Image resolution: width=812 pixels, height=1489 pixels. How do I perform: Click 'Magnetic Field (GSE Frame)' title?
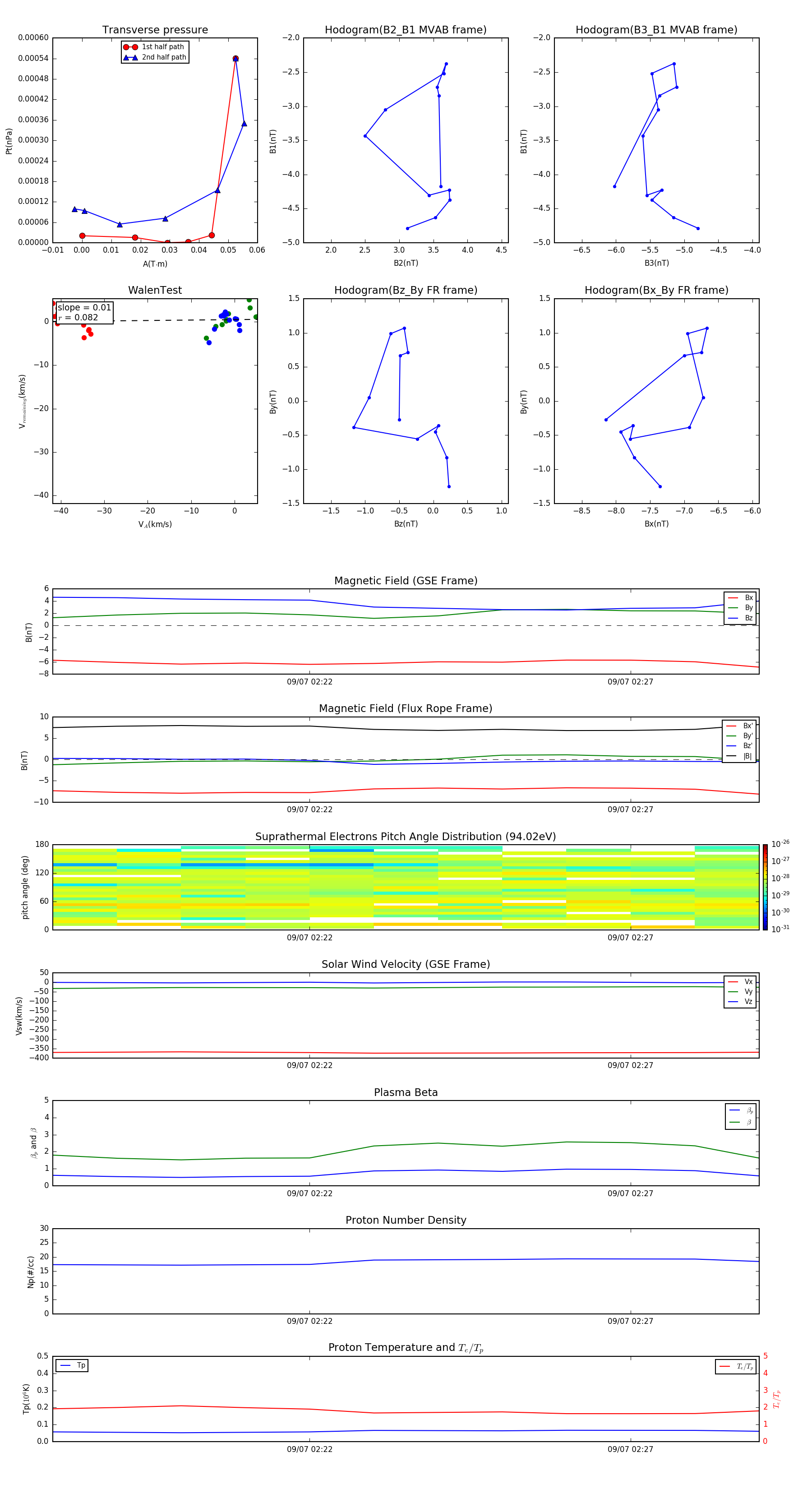[406, 581]
